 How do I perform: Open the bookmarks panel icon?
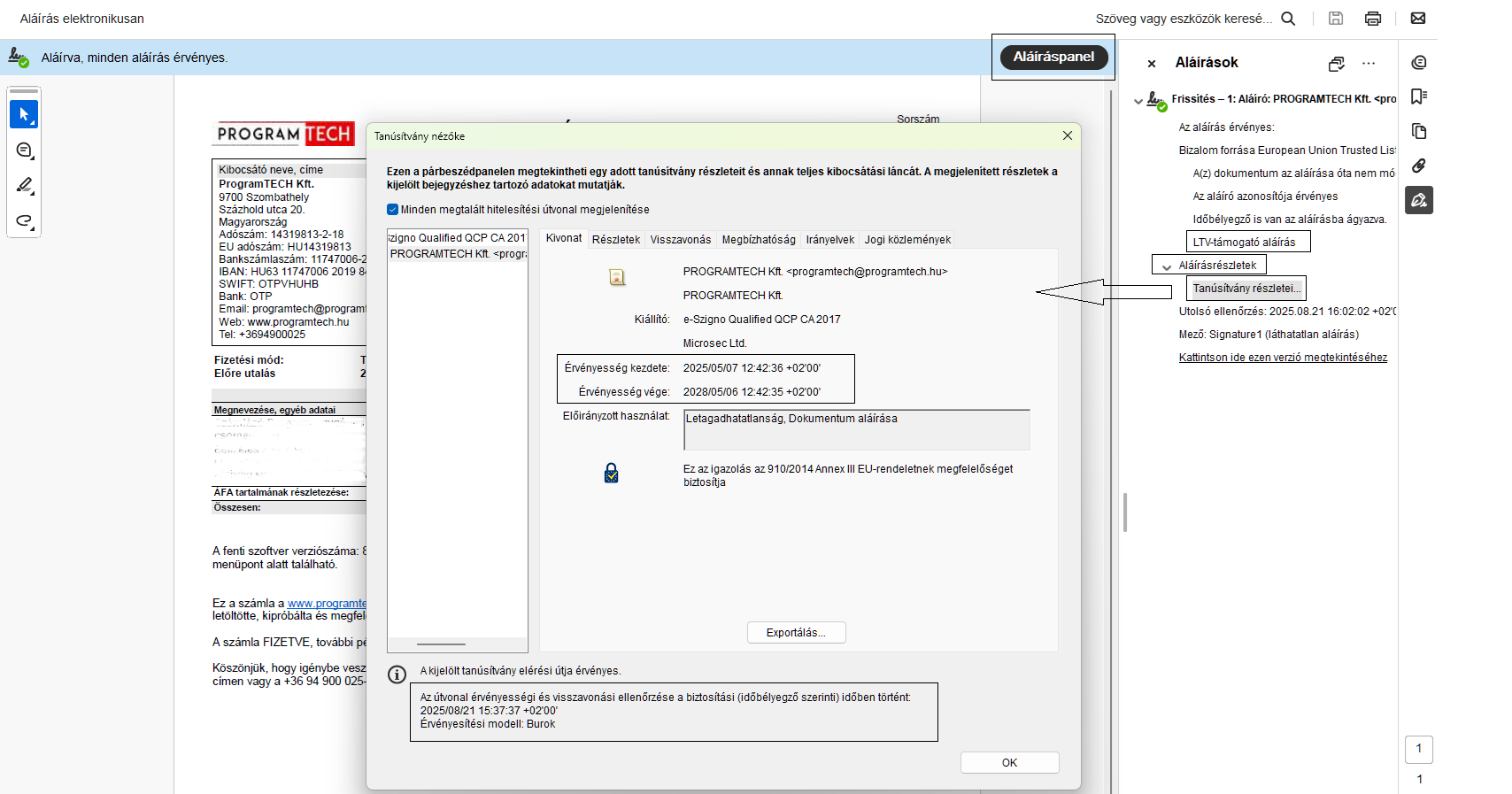pos(1419,96)
